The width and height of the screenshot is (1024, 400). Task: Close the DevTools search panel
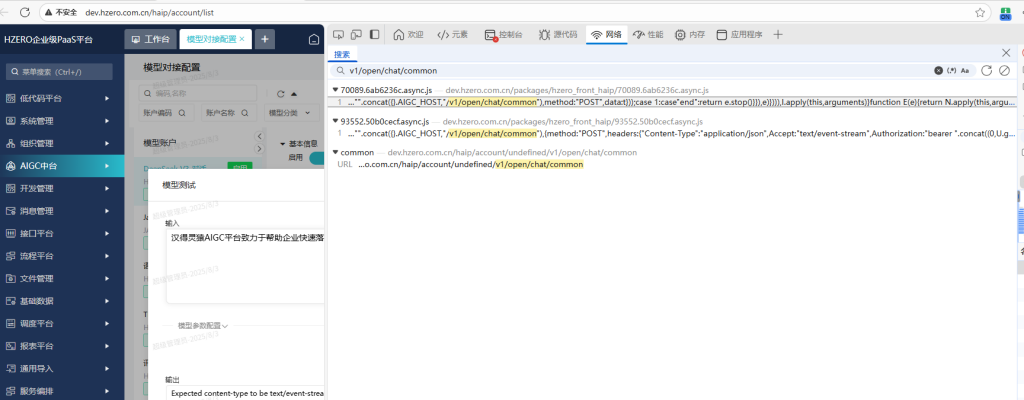pos(1006,53)
